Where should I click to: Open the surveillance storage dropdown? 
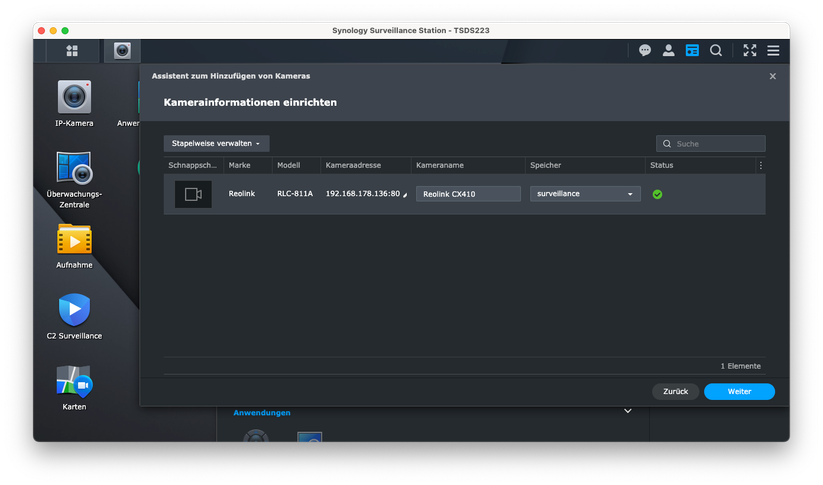pos(585,194)
